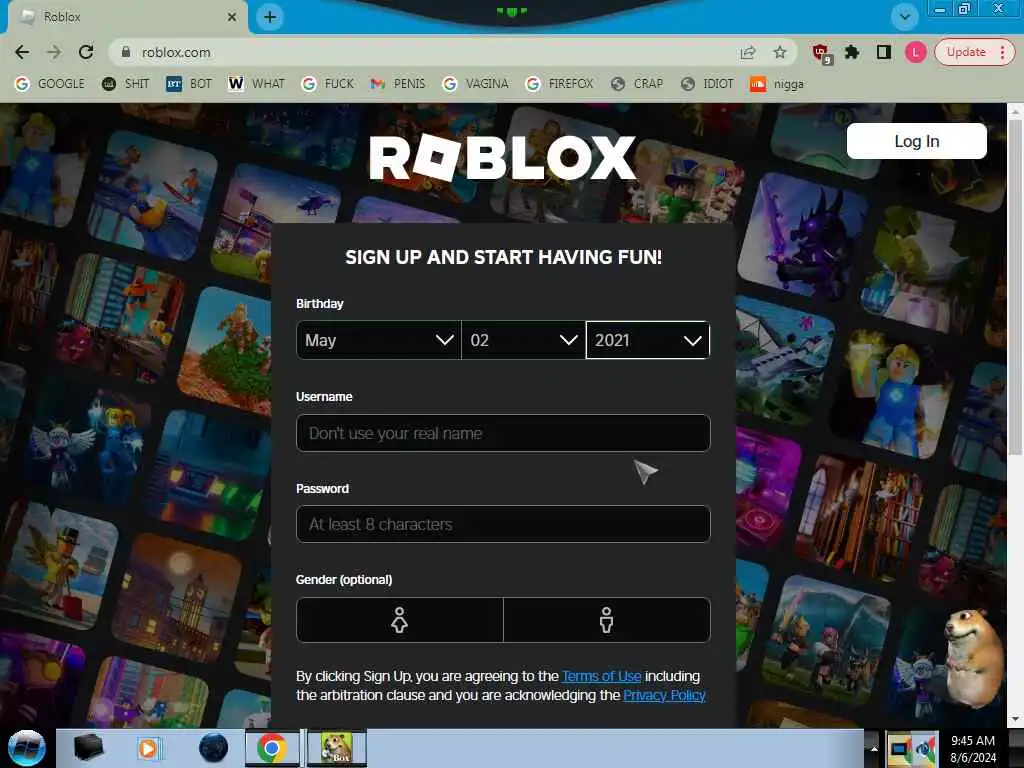
Task: Close the Roblox tab
Action: (x=232, y=17)
